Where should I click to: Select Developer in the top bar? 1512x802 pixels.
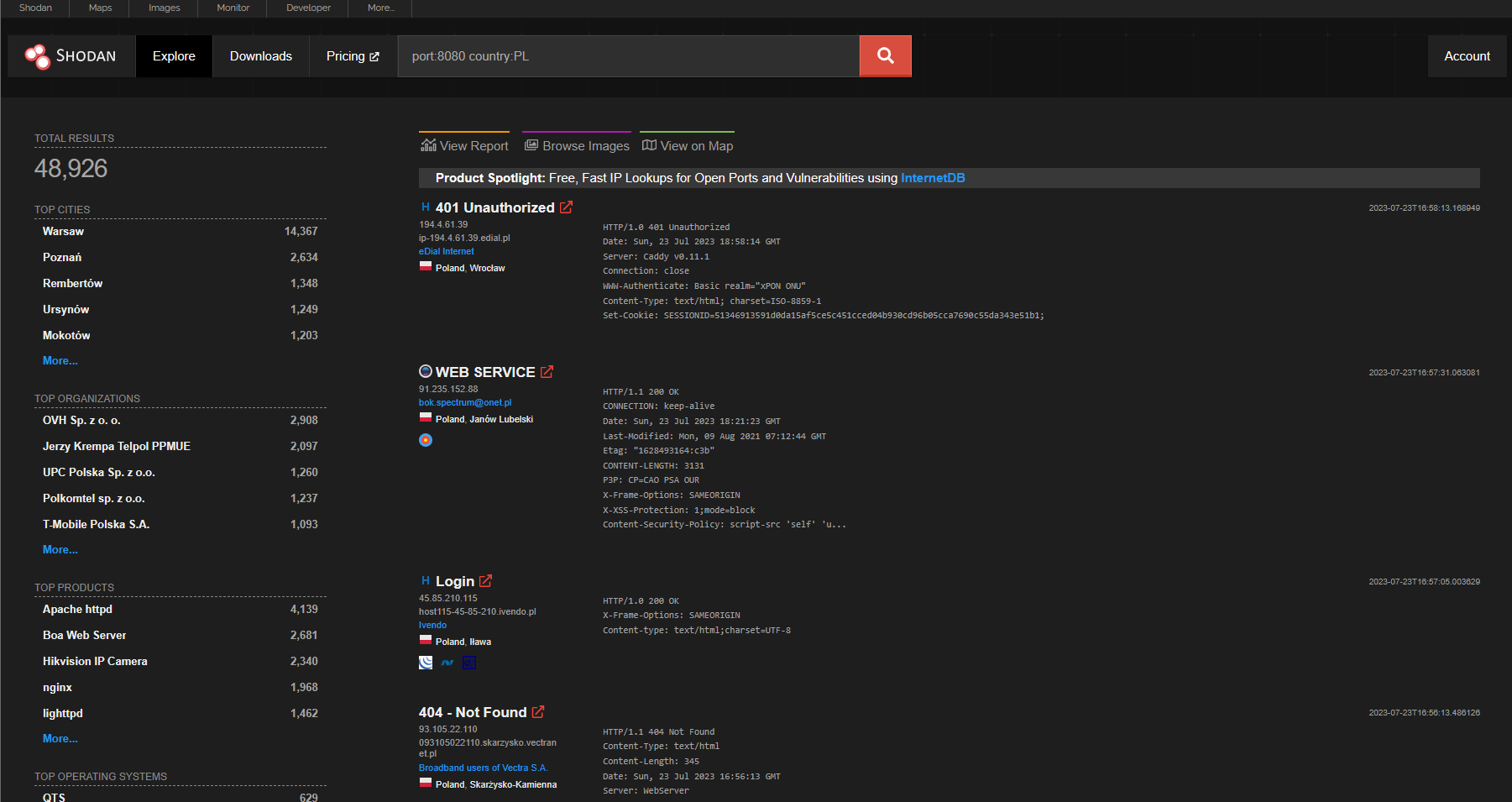[x=308, y=8]
